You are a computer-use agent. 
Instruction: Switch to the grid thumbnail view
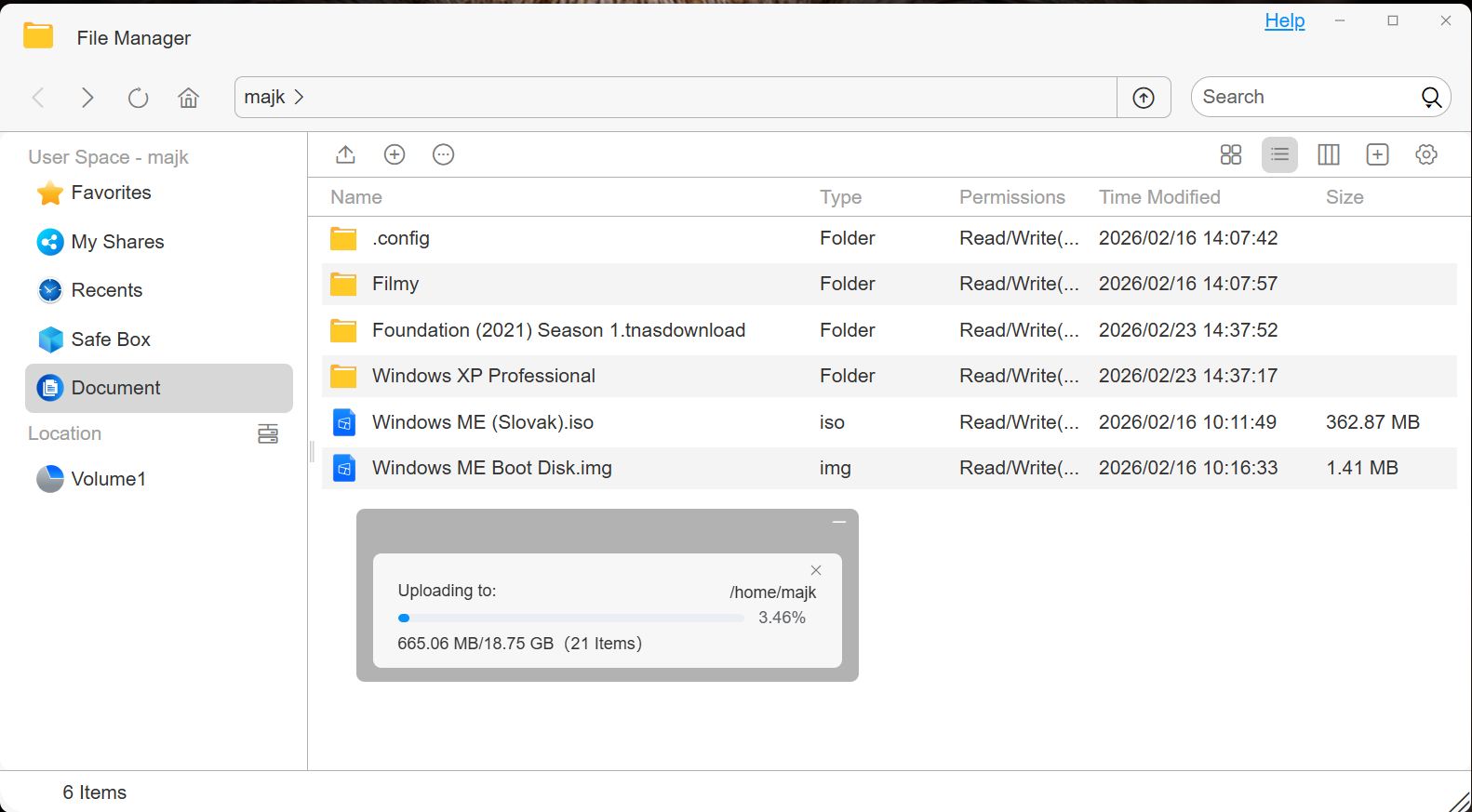coord(1230,154)
